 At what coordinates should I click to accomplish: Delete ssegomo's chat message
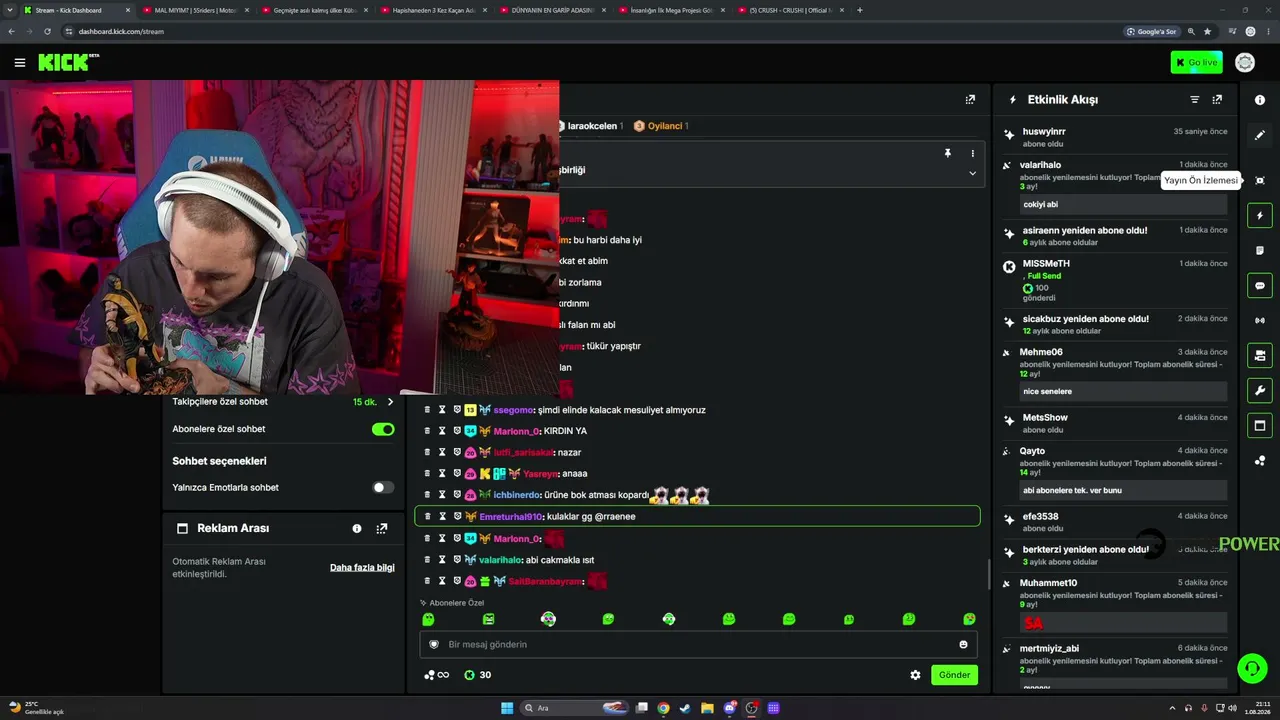point(427,410)
